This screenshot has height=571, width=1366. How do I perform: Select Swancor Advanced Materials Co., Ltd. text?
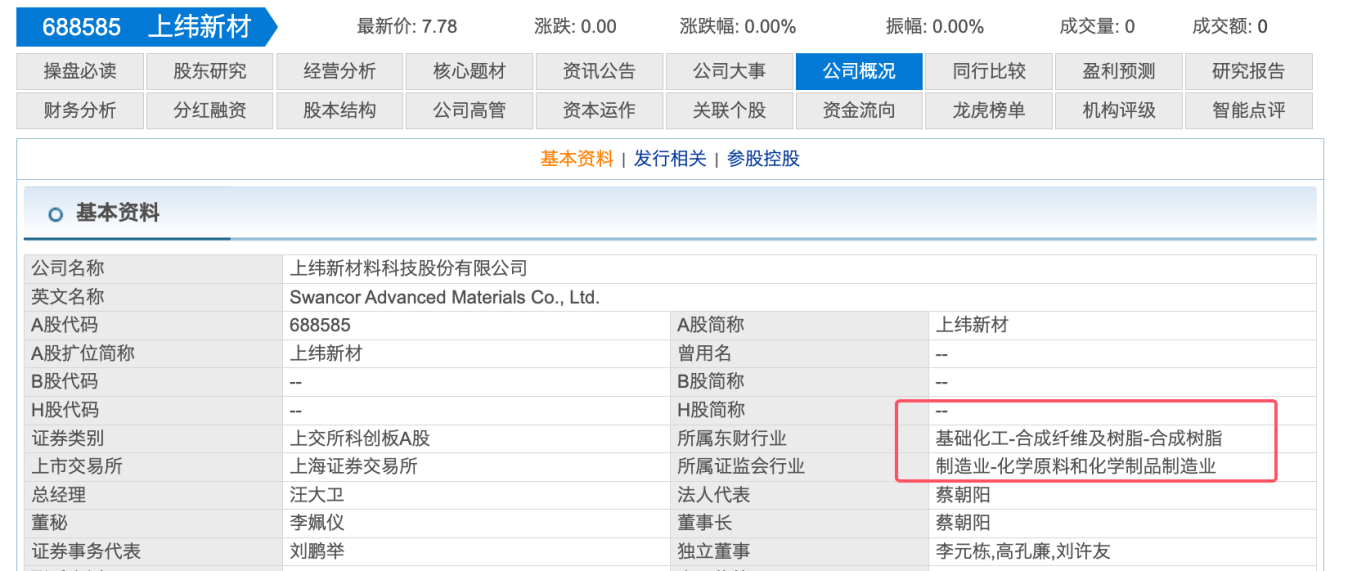point(444,297)
